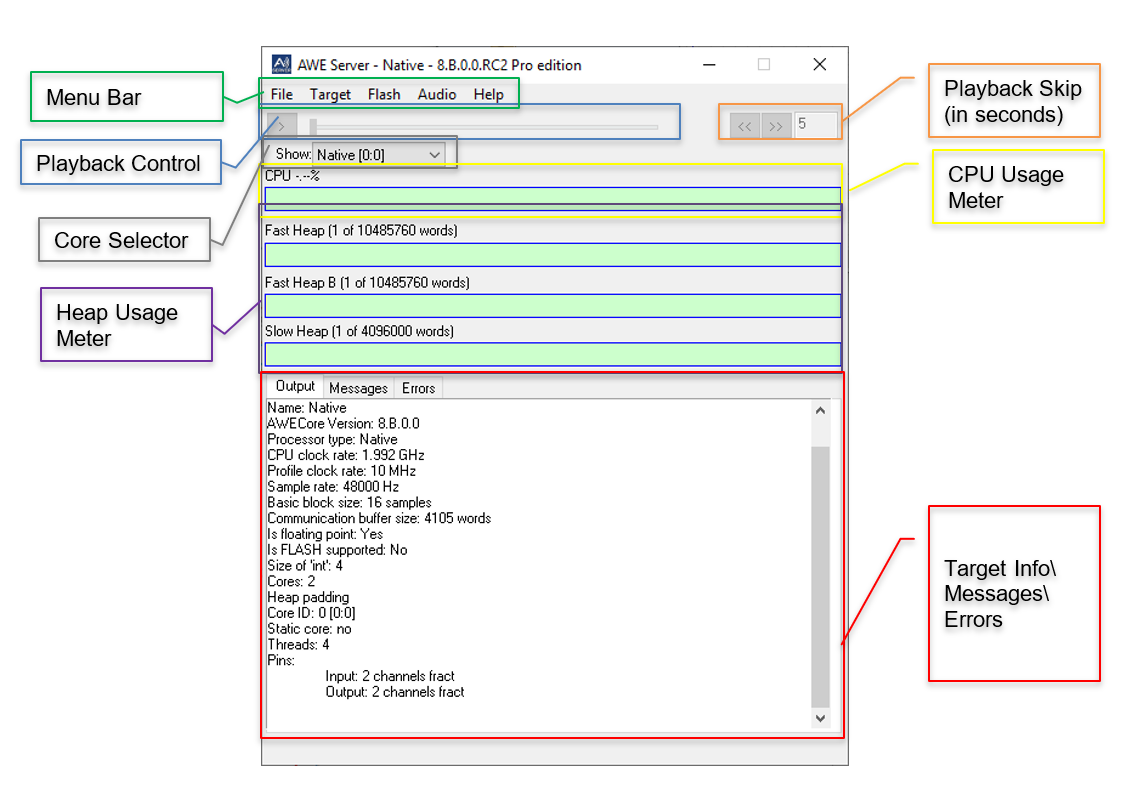Click the playback skip seconds field showing 5
1145x808 pixels.
pyautogui.click(x=815, y=124)
